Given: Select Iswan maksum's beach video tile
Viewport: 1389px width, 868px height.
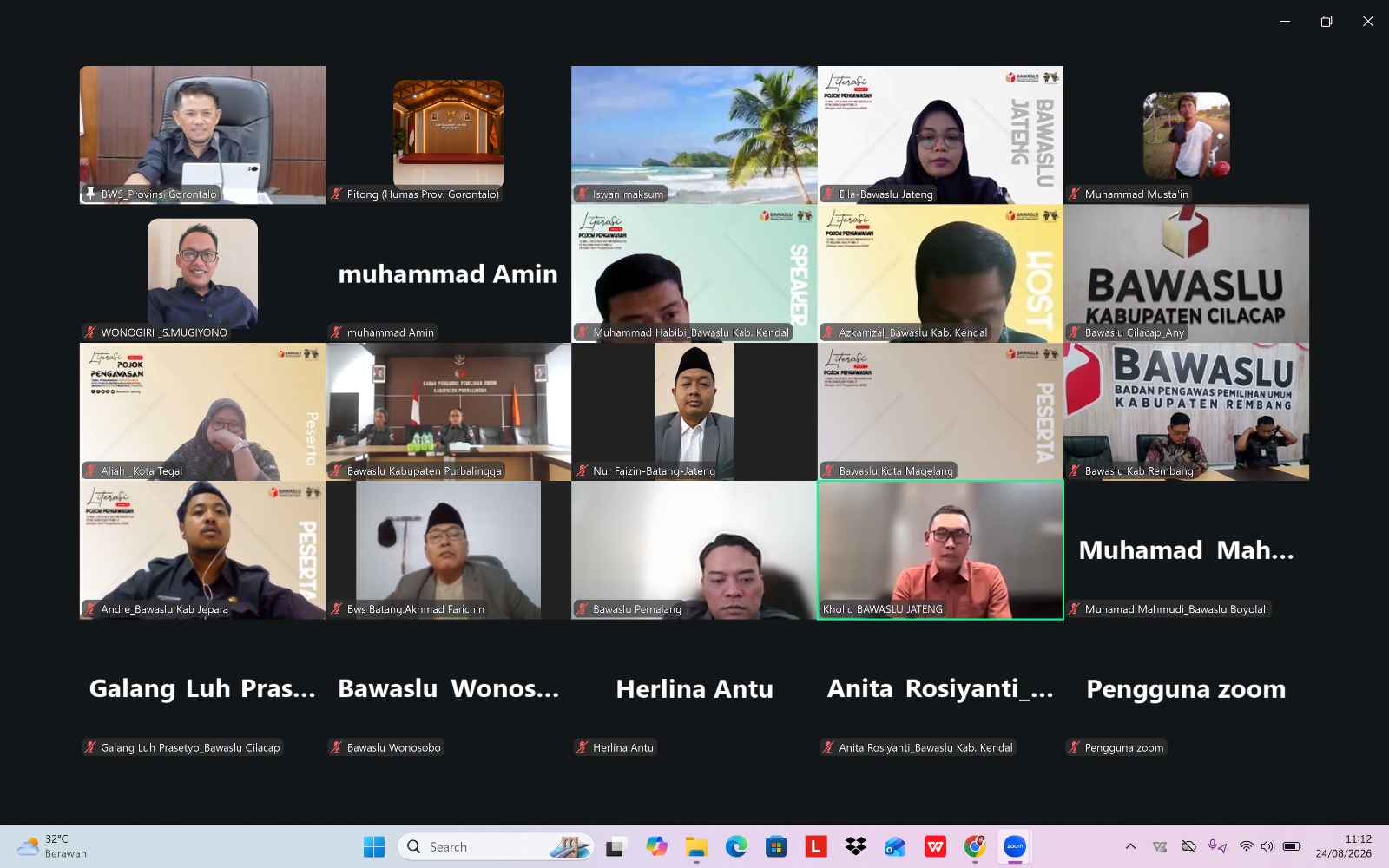Looking at the screenshot, I should point(694,135).
